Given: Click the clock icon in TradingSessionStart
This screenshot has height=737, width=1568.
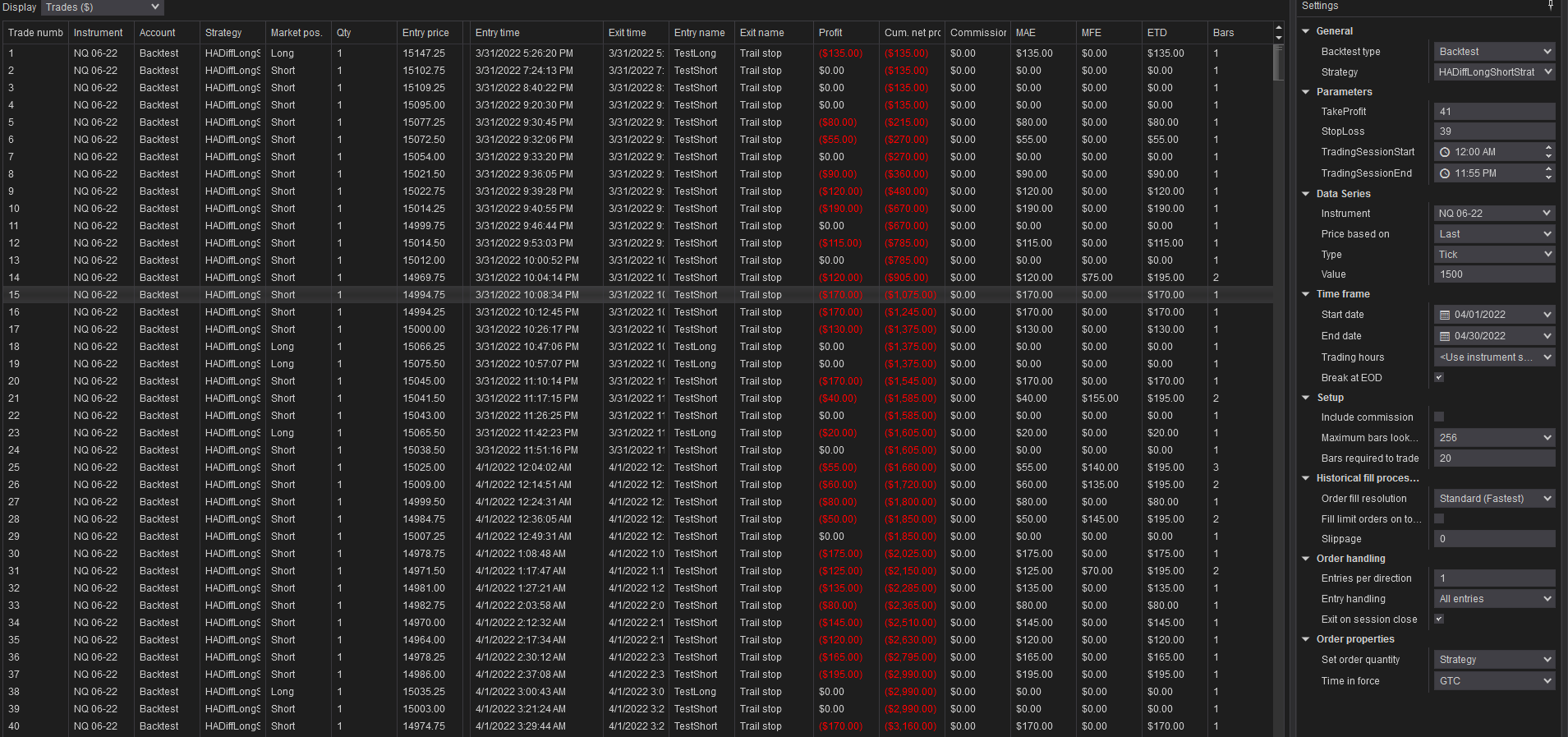Looking at the screenshot, I should coord(1445,152).
